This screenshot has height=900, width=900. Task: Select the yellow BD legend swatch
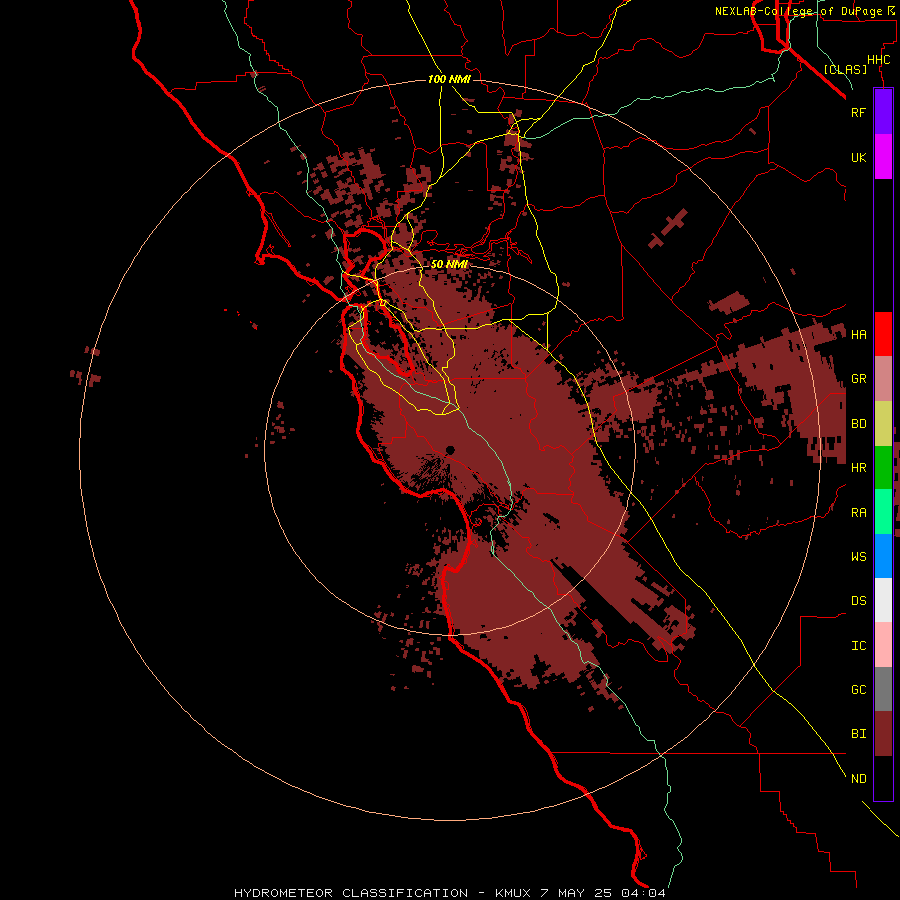point(883,424)
